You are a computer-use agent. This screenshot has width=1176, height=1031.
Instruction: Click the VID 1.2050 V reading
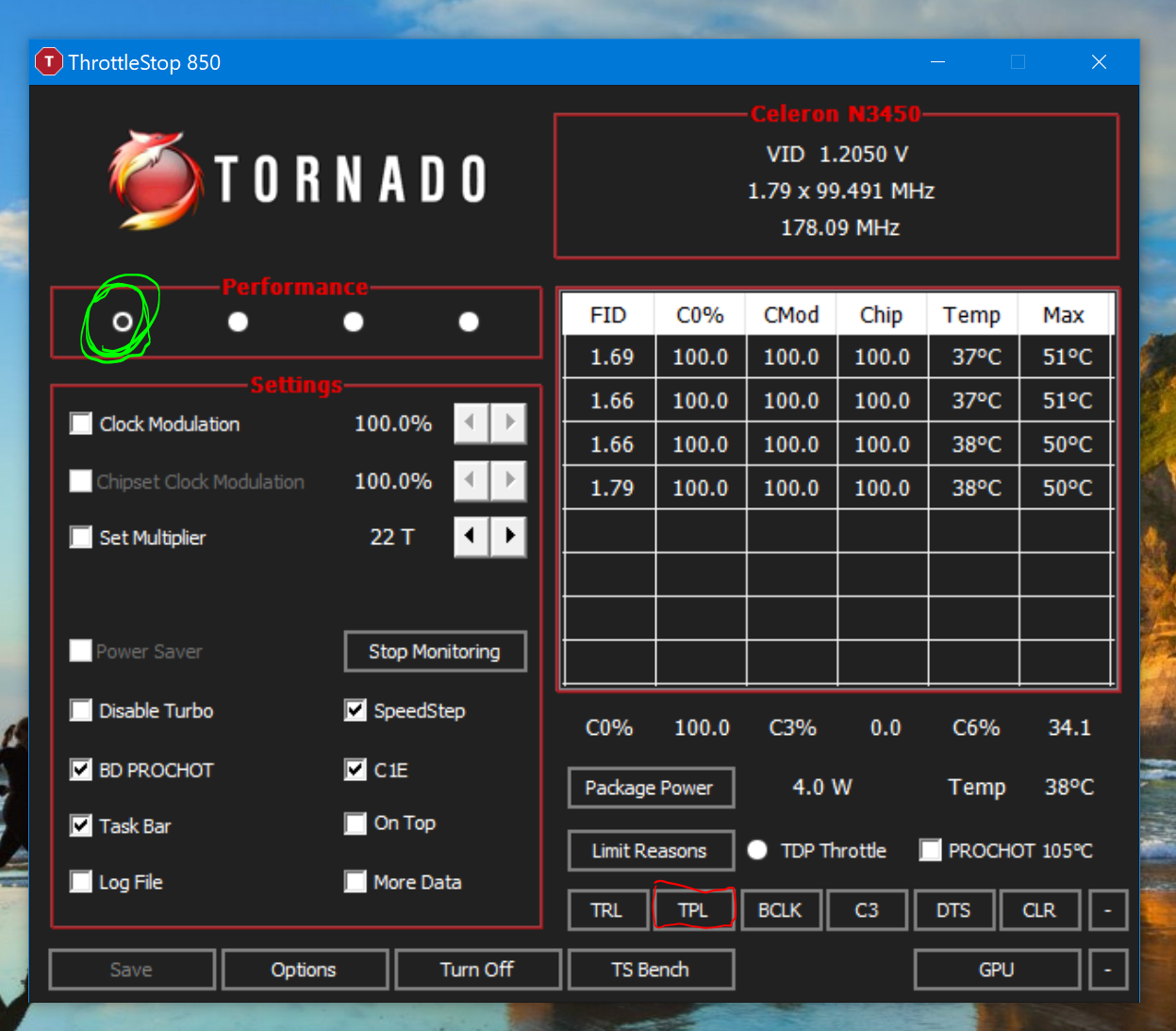tap(837, 154)
